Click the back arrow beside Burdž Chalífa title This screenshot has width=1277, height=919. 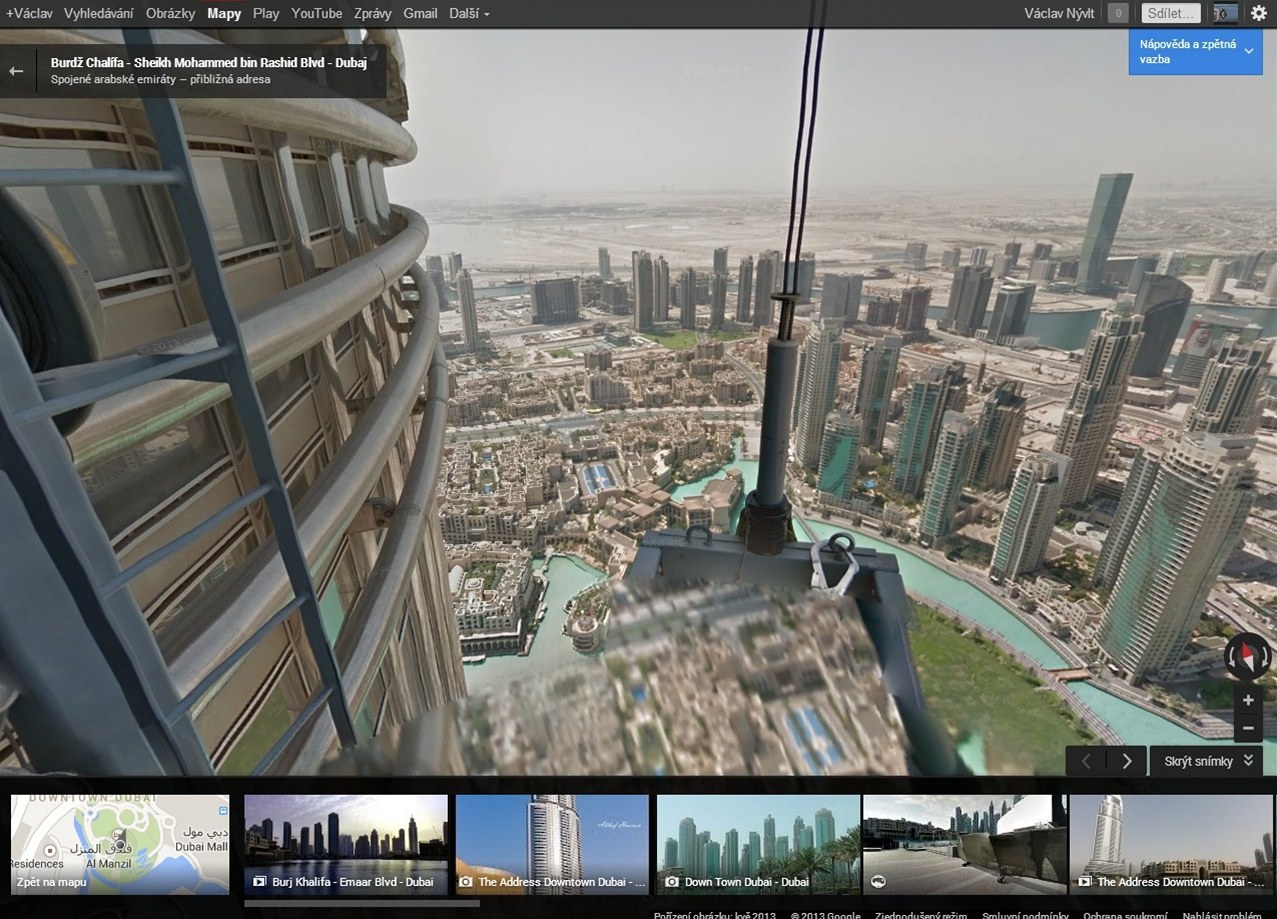click(16, 71)
